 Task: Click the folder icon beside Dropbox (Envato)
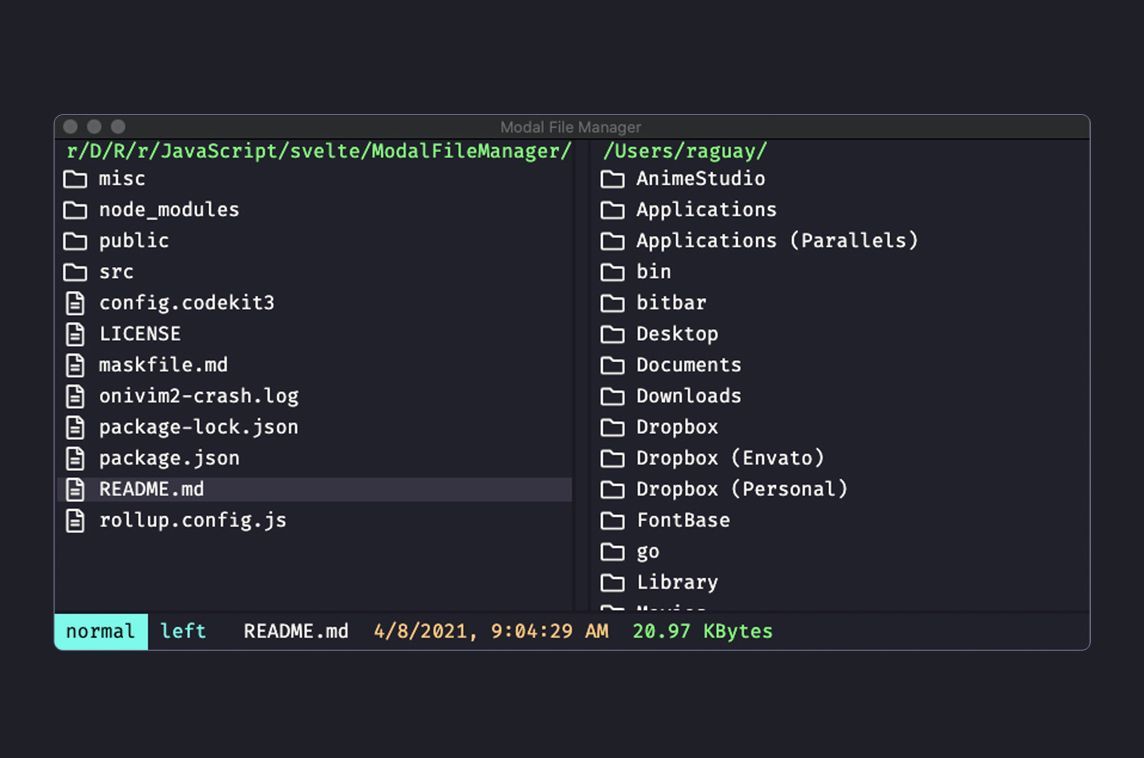click(612, 458)
